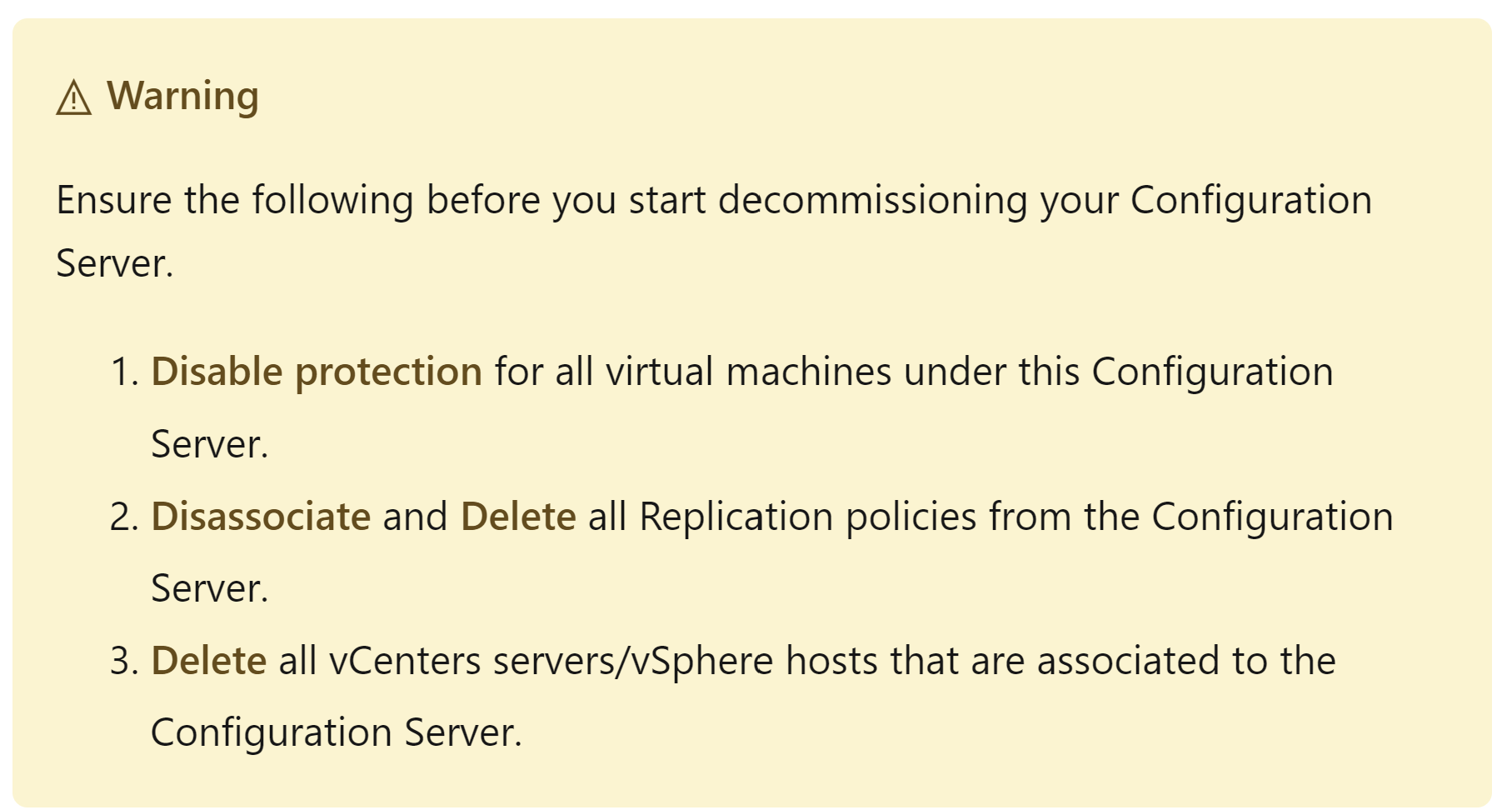Click Server. ending the first list item
This screenshot has height=810, width=1512.
[210, 444]
